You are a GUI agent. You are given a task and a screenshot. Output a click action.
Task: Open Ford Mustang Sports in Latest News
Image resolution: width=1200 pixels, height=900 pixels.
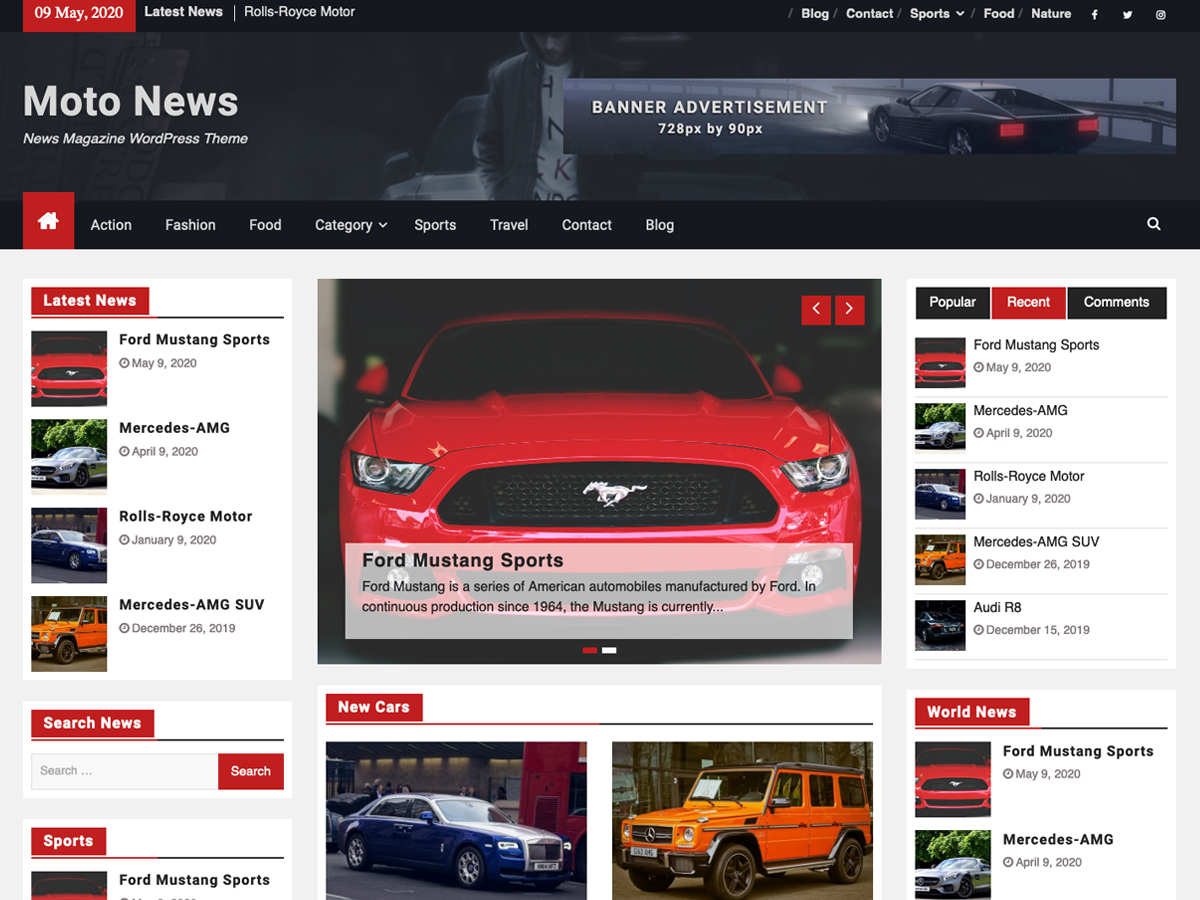coord(194,340)
